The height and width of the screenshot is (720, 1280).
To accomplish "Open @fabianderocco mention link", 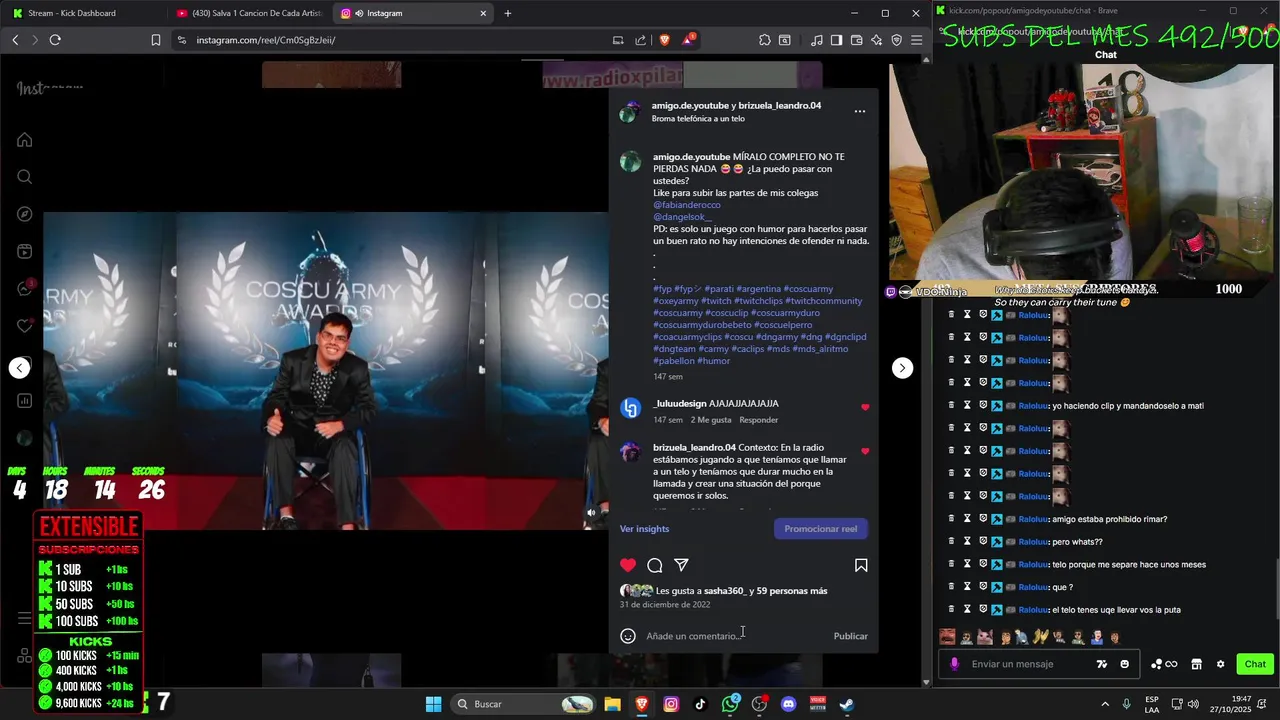I will (x=687, y=205).
